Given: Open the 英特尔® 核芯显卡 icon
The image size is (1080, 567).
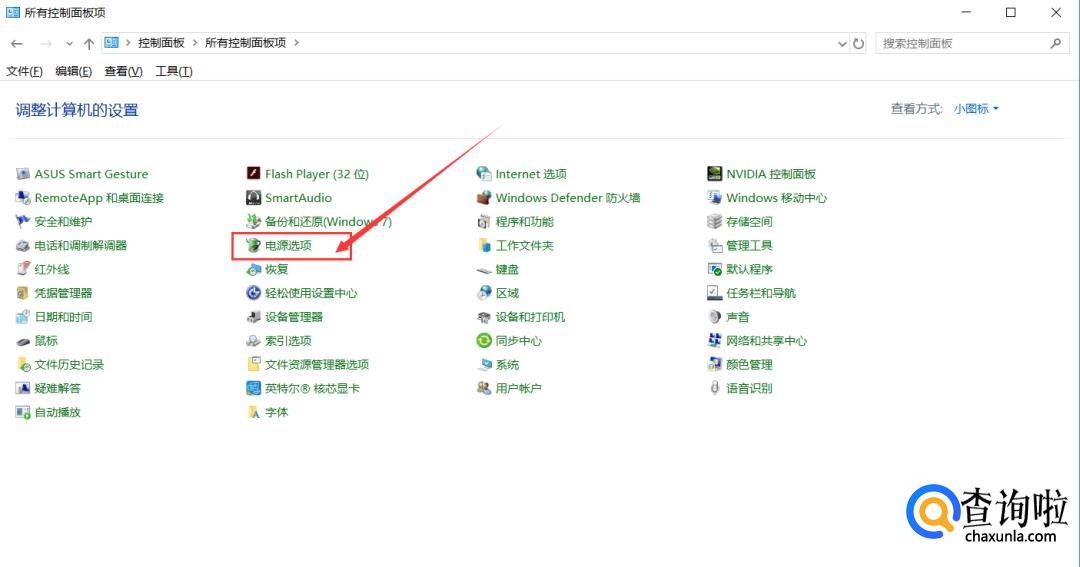Looking at the screenshot, I should click(253, 388).
